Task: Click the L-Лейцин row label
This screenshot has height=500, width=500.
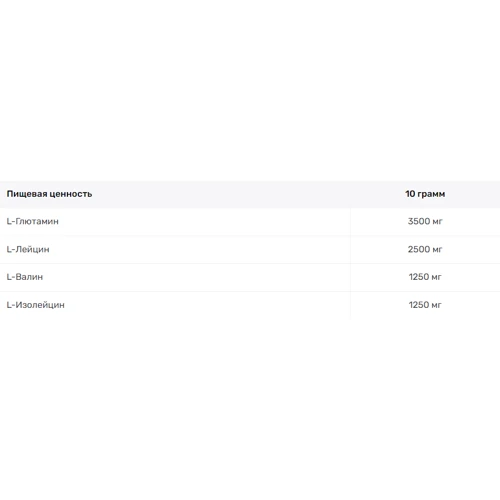Action: [x=28, y=249]
